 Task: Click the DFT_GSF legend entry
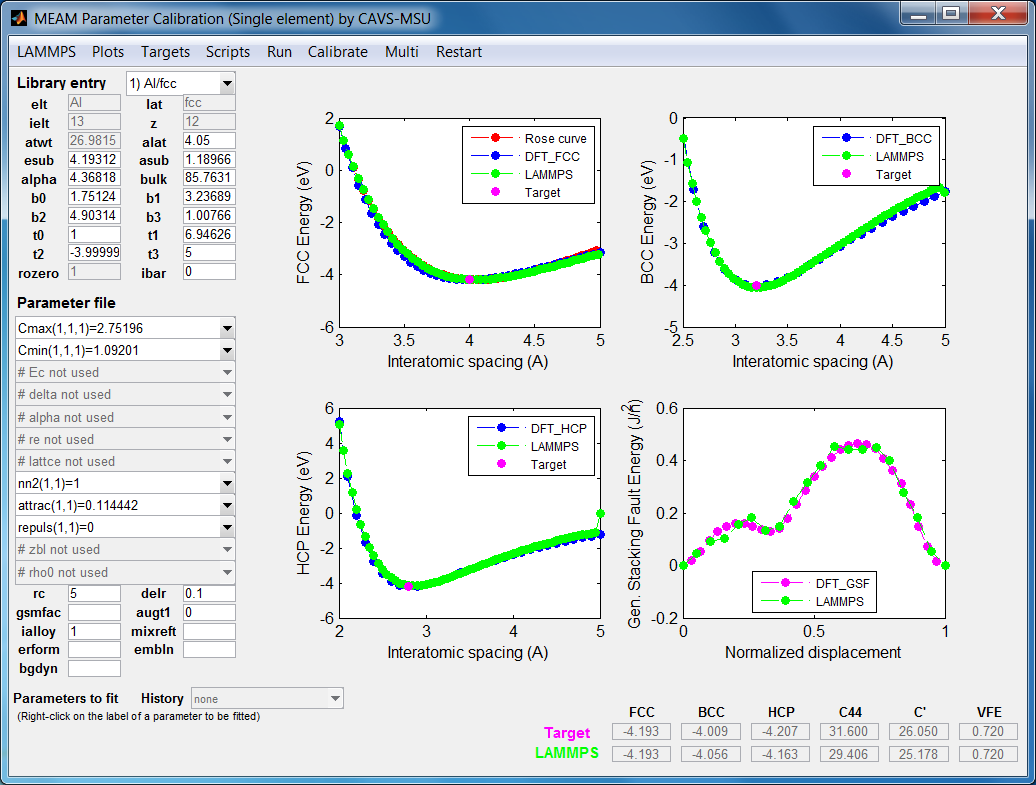(x=832, y=582)
